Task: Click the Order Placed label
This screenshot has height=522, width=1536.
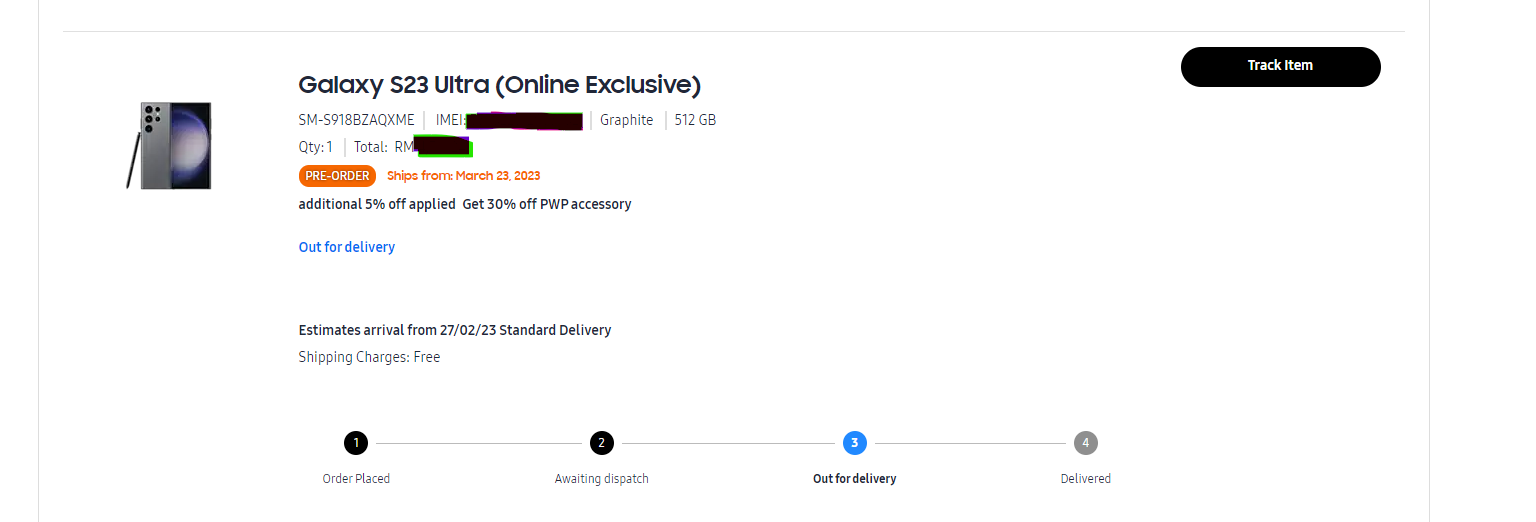Action: (356, 479)
